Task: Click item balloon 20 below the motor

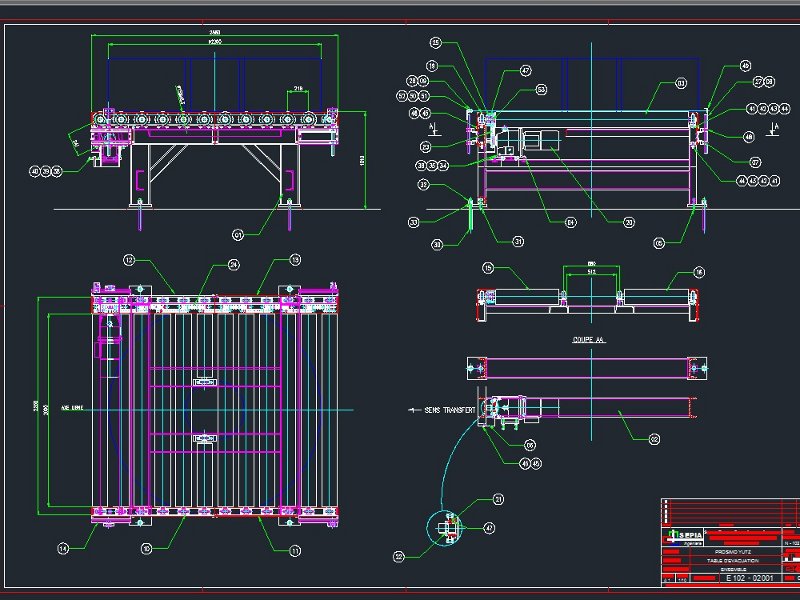Action: 628,223
